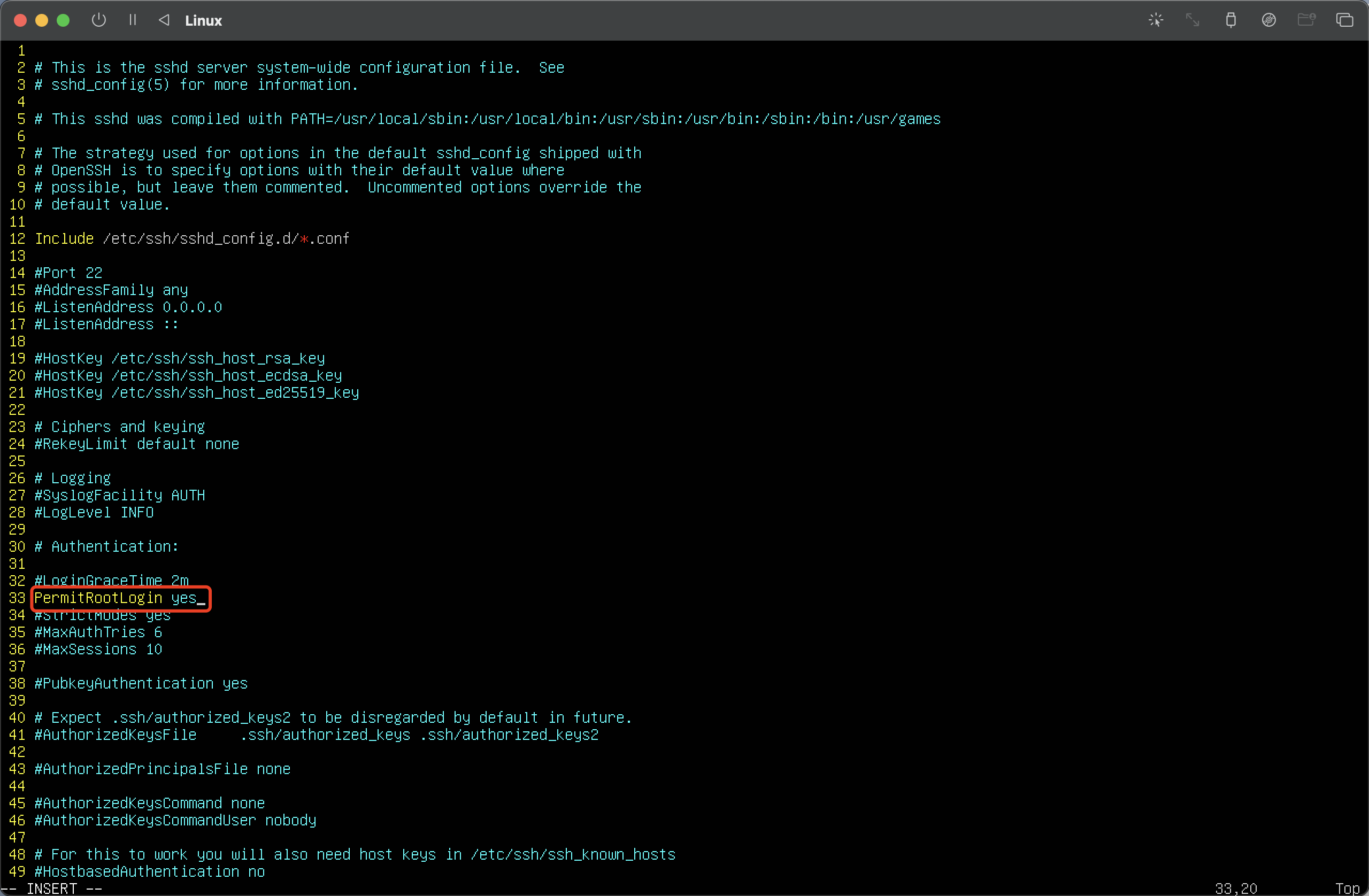Click the #HostbasedAuthentication no line
Viewport: 1369px width, 896px height.
pos(150,872)
